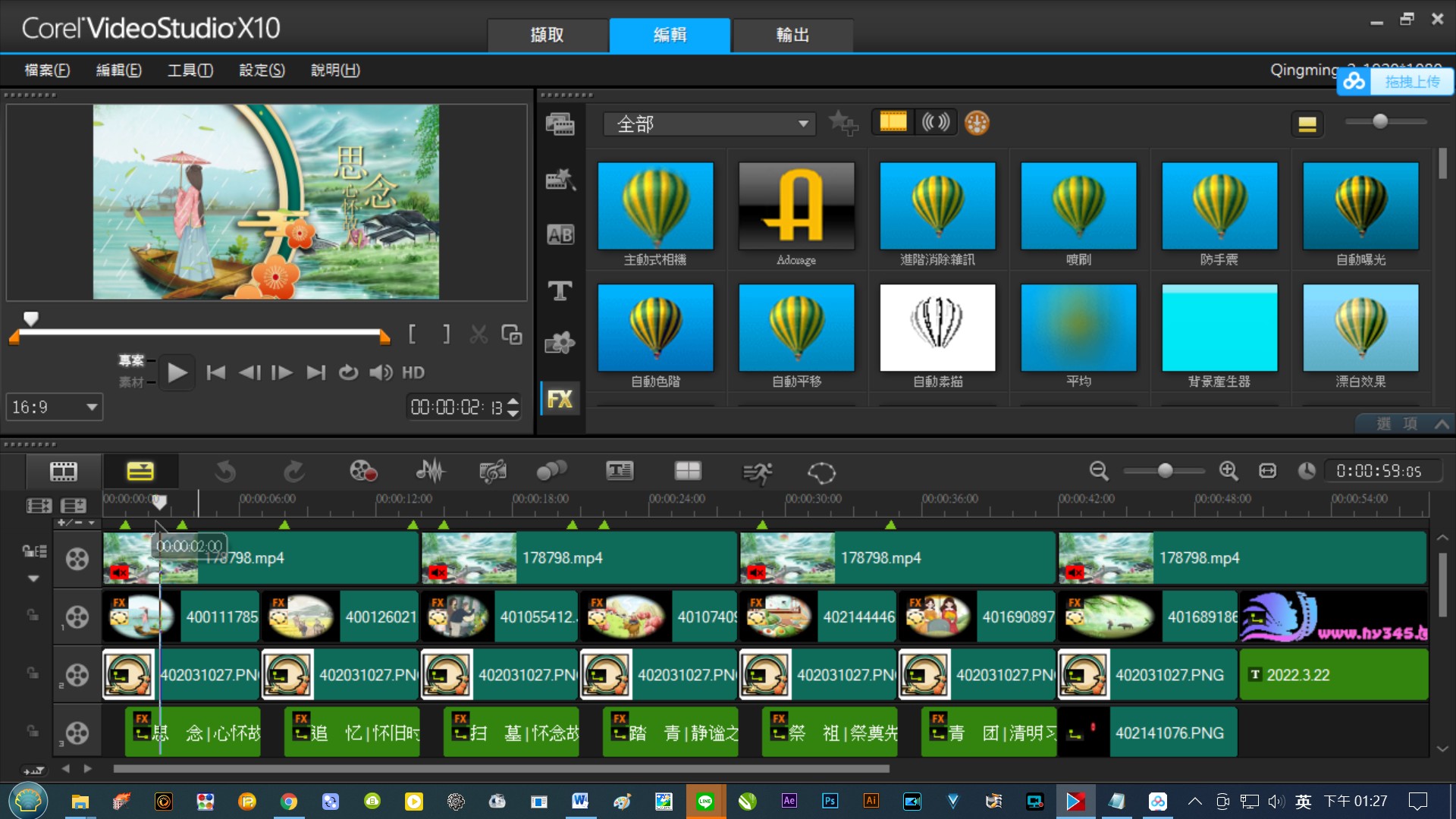Switch to the 輸出 share tab
The width and height of the screenshot is (1456, 819).
(x=792, y=35)
